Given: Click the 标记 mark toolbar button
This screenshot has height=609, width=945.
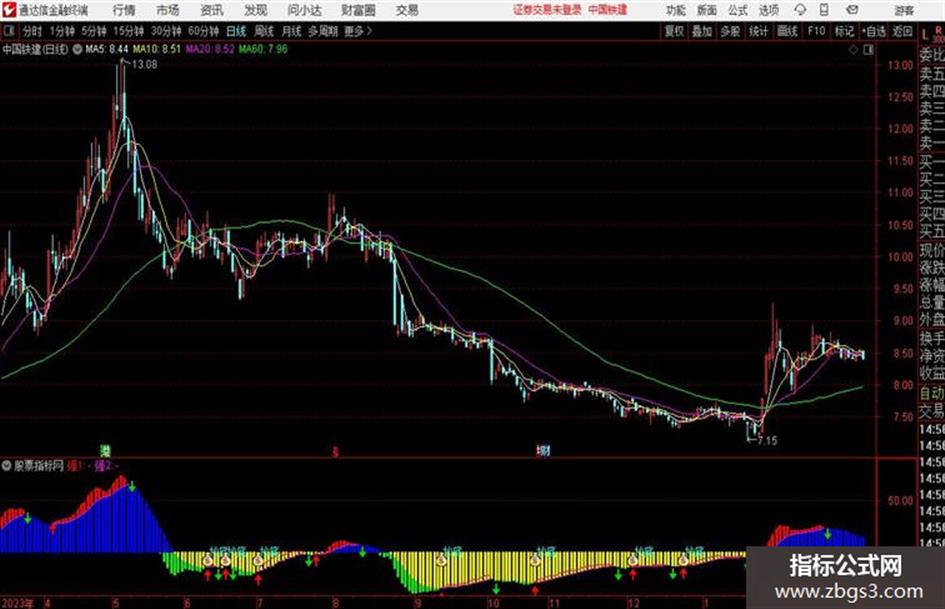Looking at the screenshot, I should [844, 31].
